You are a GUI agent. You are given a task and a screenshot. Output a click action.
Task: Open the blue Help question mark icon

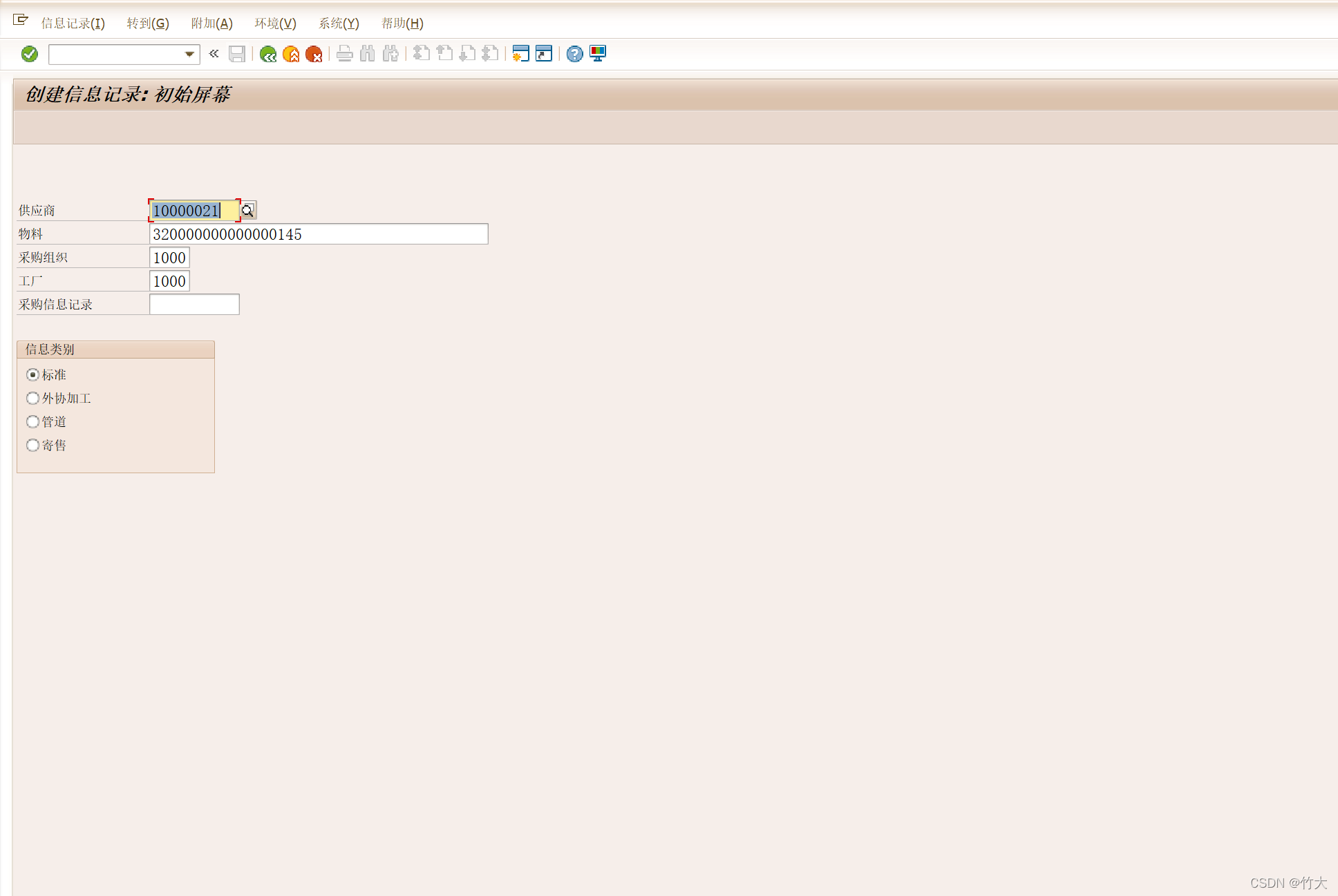(x=574, y=54)
